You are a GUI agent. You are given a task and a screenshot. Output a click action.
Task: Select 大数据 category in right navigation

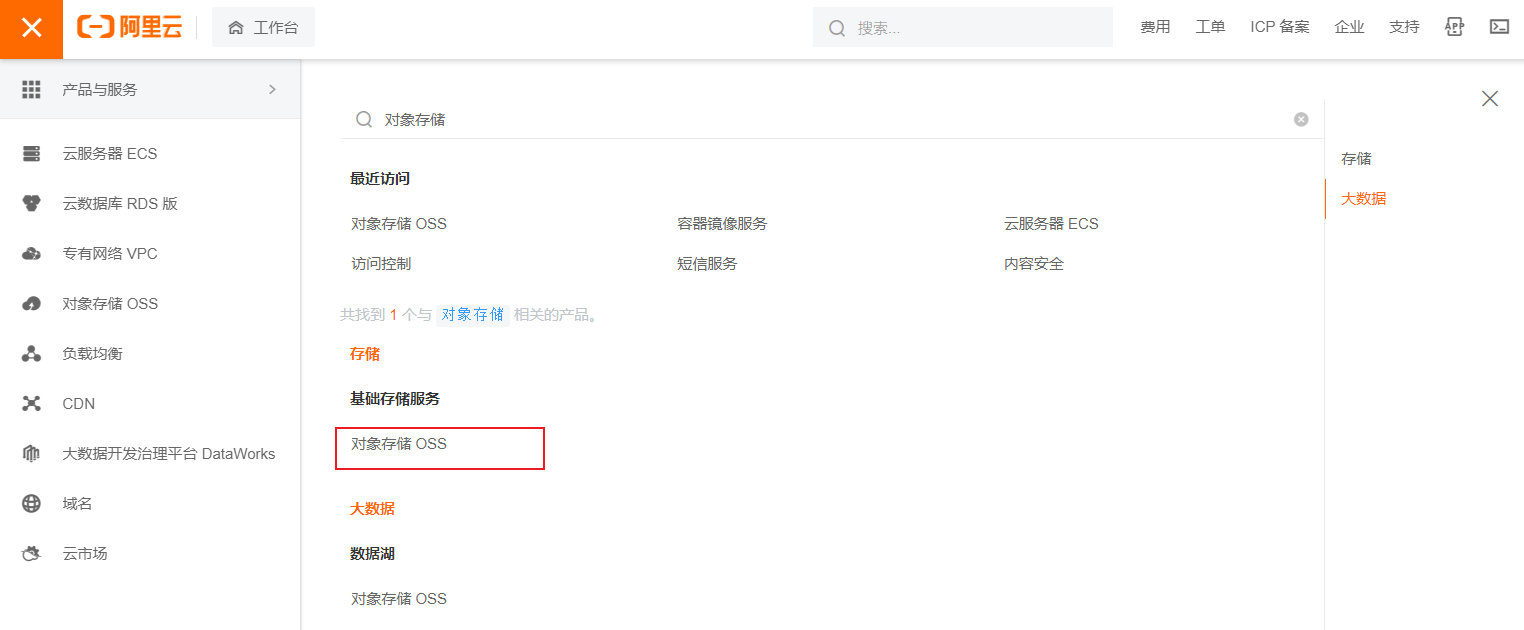point(1363,199)
